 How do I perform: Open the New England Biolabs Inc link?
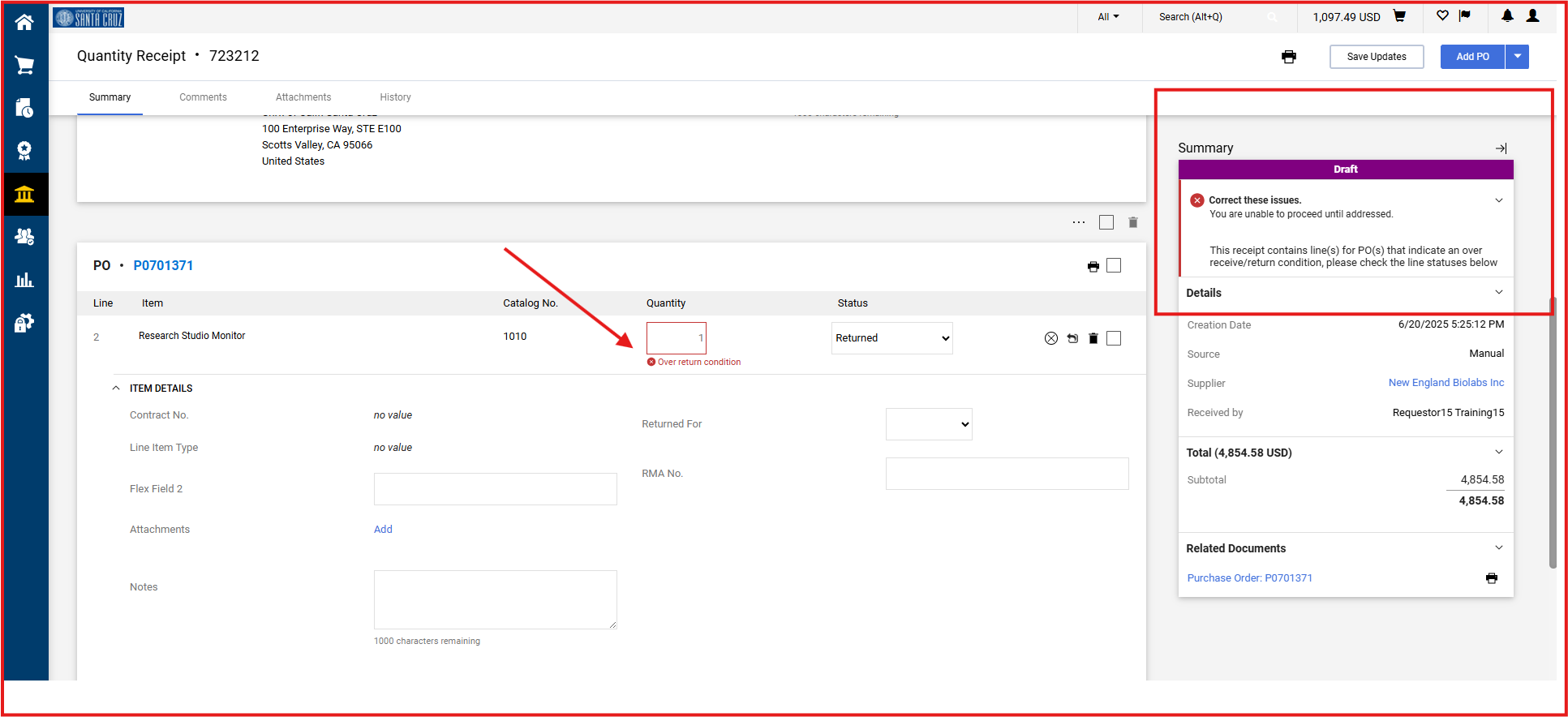click(x=1446, y=383)
